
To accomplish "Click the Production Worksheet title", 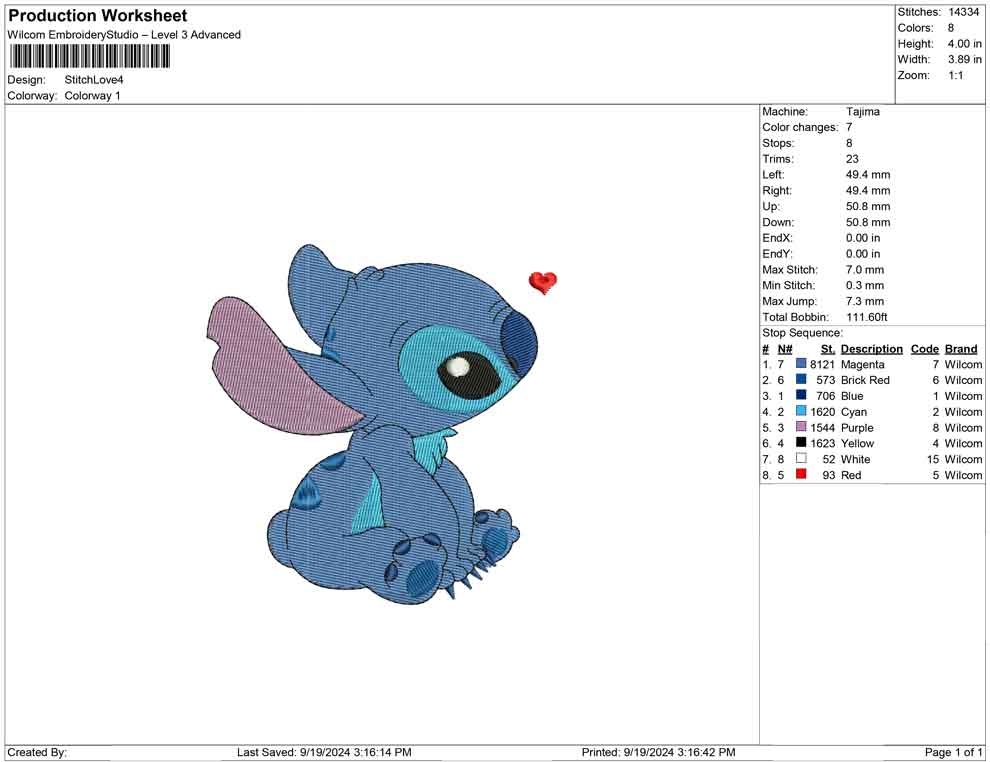I will (97, 16).
